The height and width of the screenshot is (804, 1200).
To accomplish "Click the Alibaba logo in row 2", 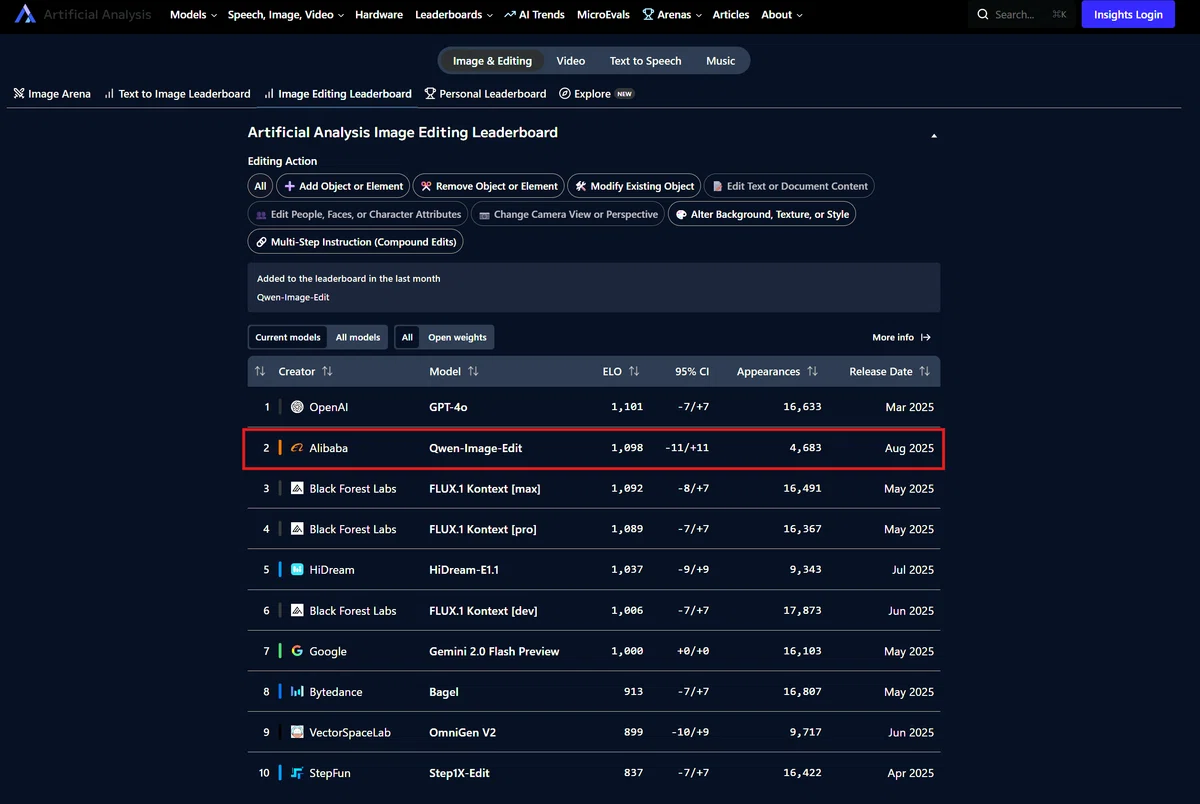I will pyautogui.click(x=297, y=448).
